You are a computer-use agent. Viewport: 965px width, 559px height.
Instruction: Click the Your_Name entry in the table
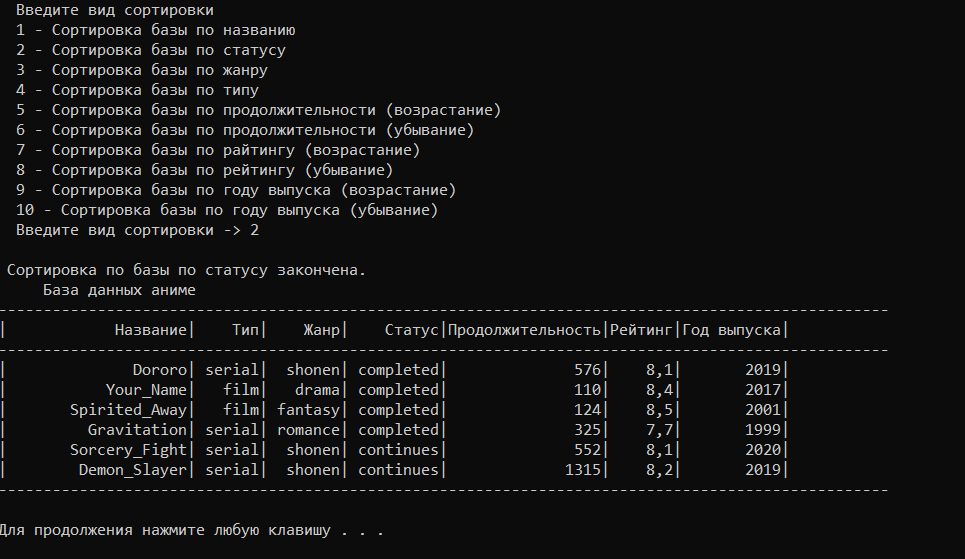tap(146, 390)
